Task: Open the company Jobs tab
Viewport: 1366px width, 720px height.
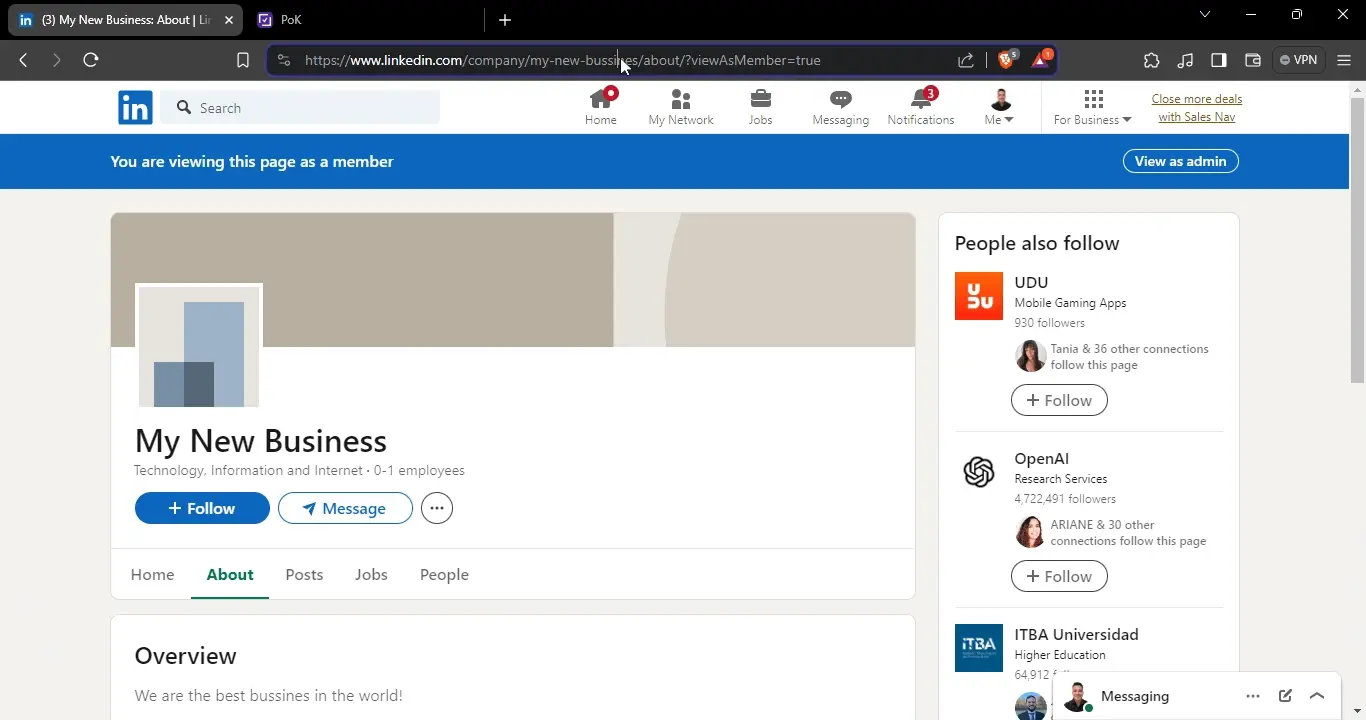Action: pyautogui.click(x=371, y=574)
